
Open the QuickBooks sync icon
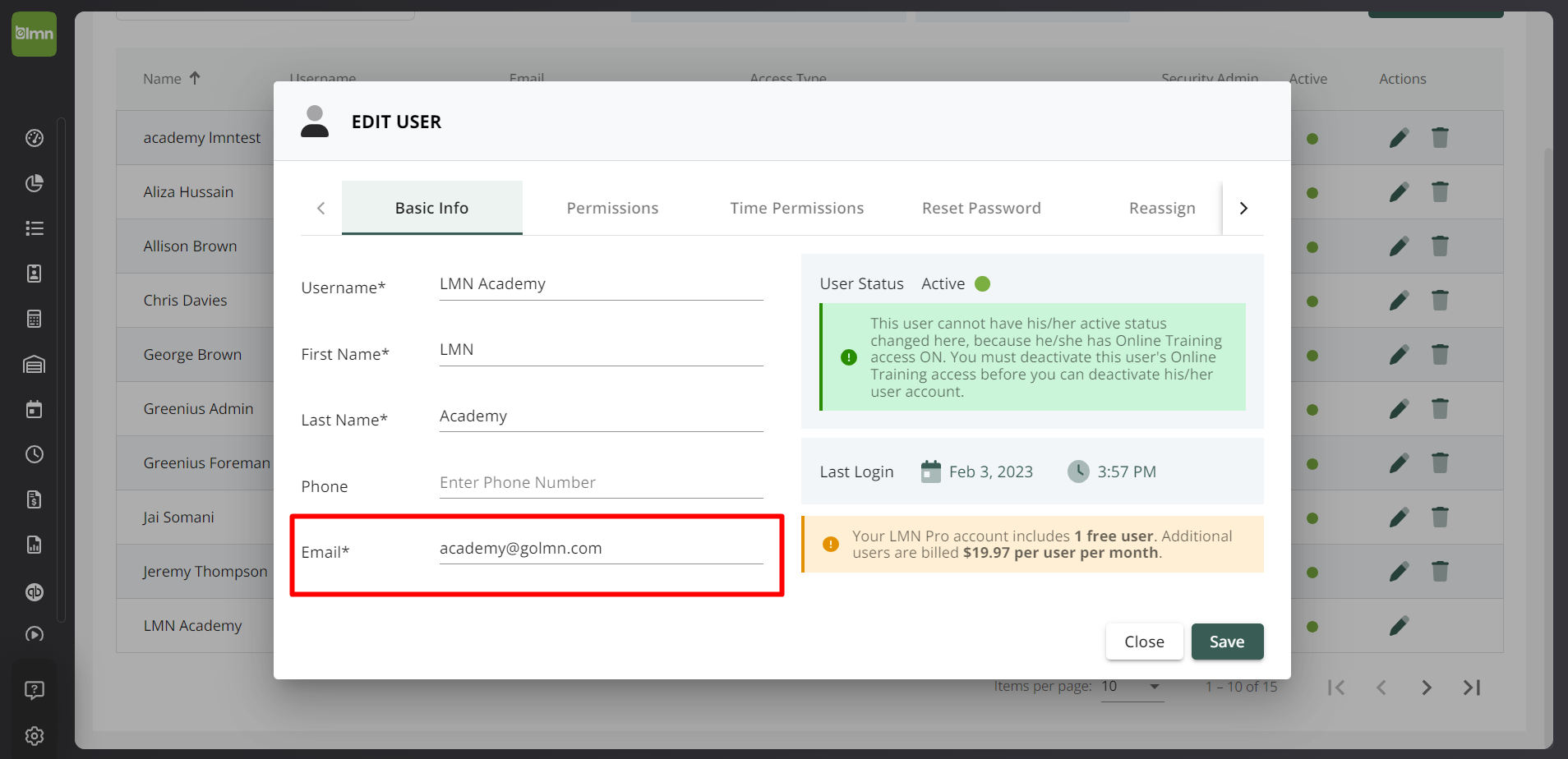coord(34,592)
